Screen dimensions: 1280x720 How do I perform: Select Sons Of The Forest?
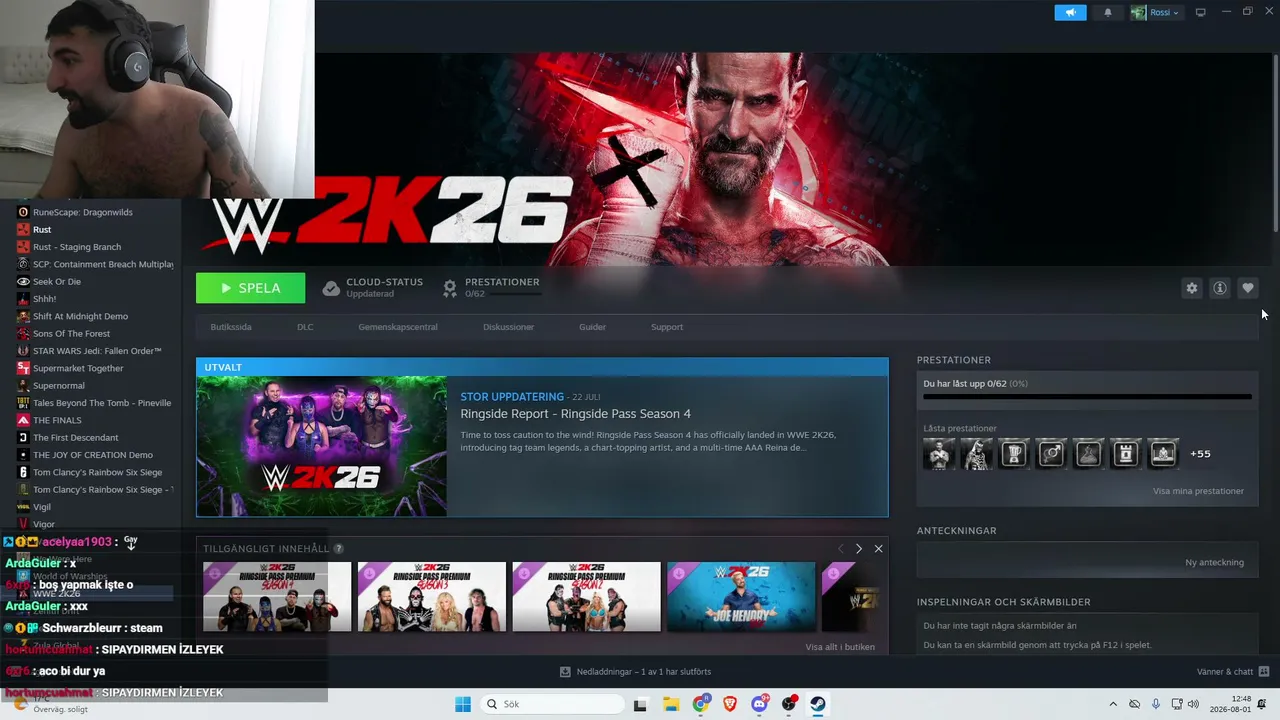[x=71, y=334]
